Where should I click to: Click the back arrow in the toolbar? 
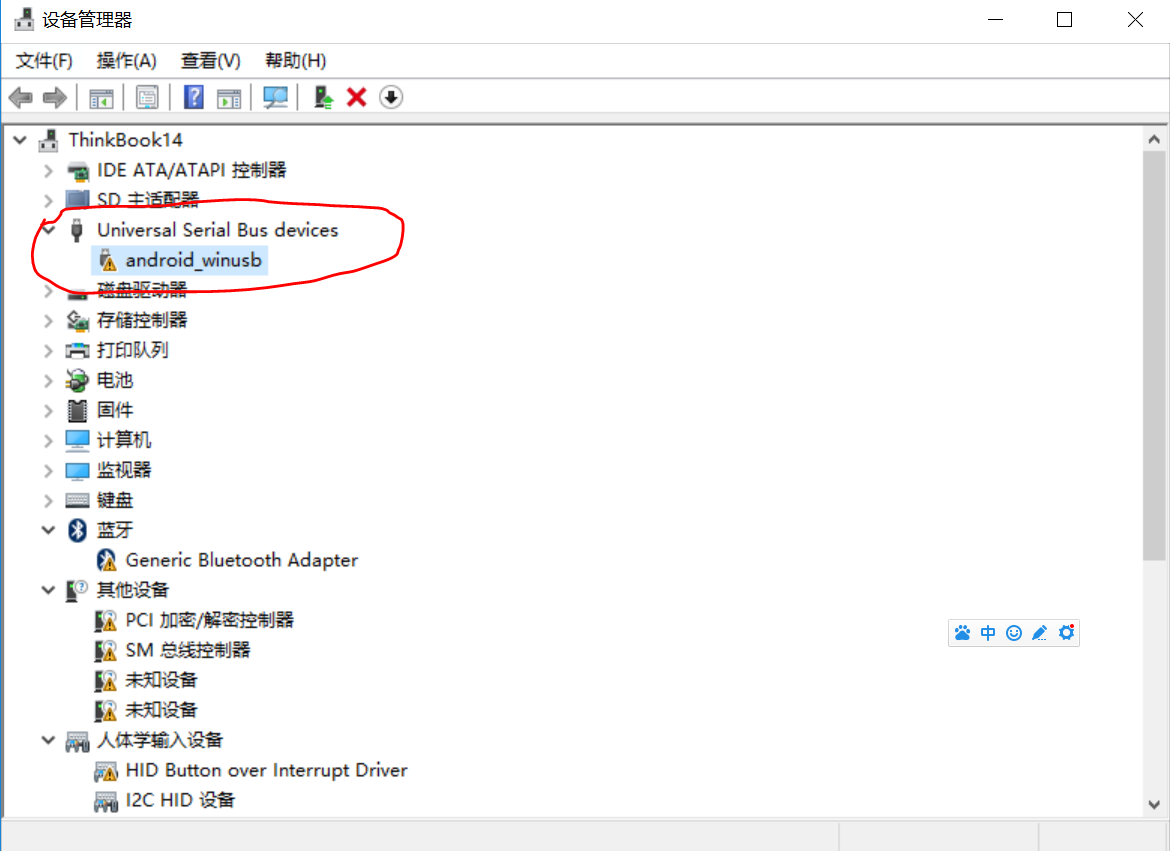(20, 97)
